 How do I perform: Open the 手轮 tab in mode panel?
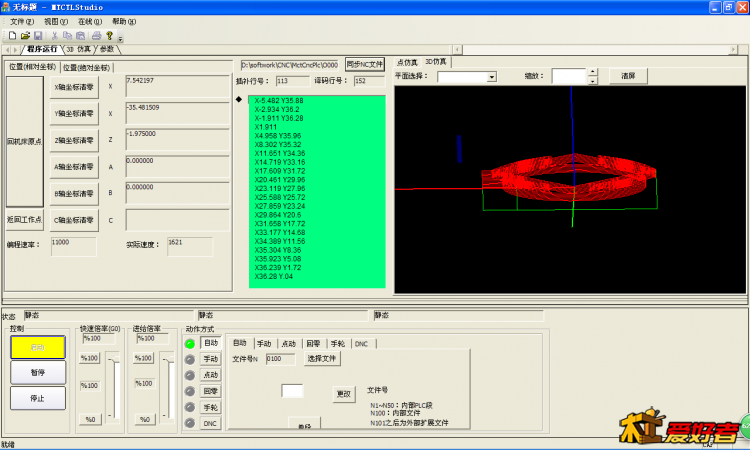click(338, 344)
